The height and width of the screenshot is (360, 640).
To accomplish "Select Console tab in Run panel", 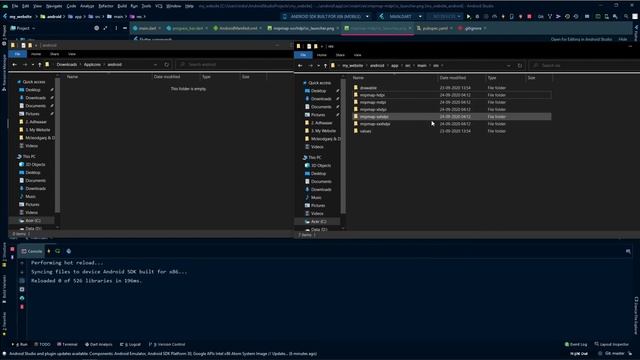I will [x=32, y=251].
